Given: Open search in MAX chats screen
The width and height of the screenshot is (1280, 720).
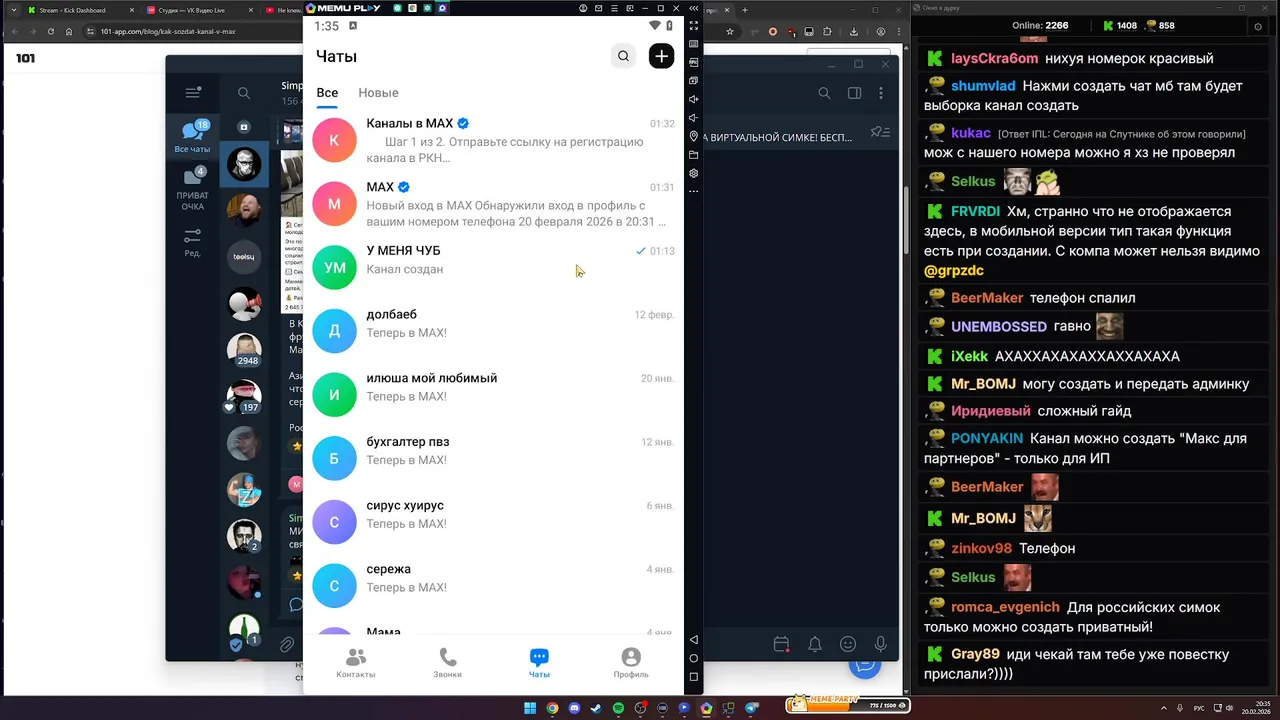Looking at the screenshot, I should (x=623, y=56).
